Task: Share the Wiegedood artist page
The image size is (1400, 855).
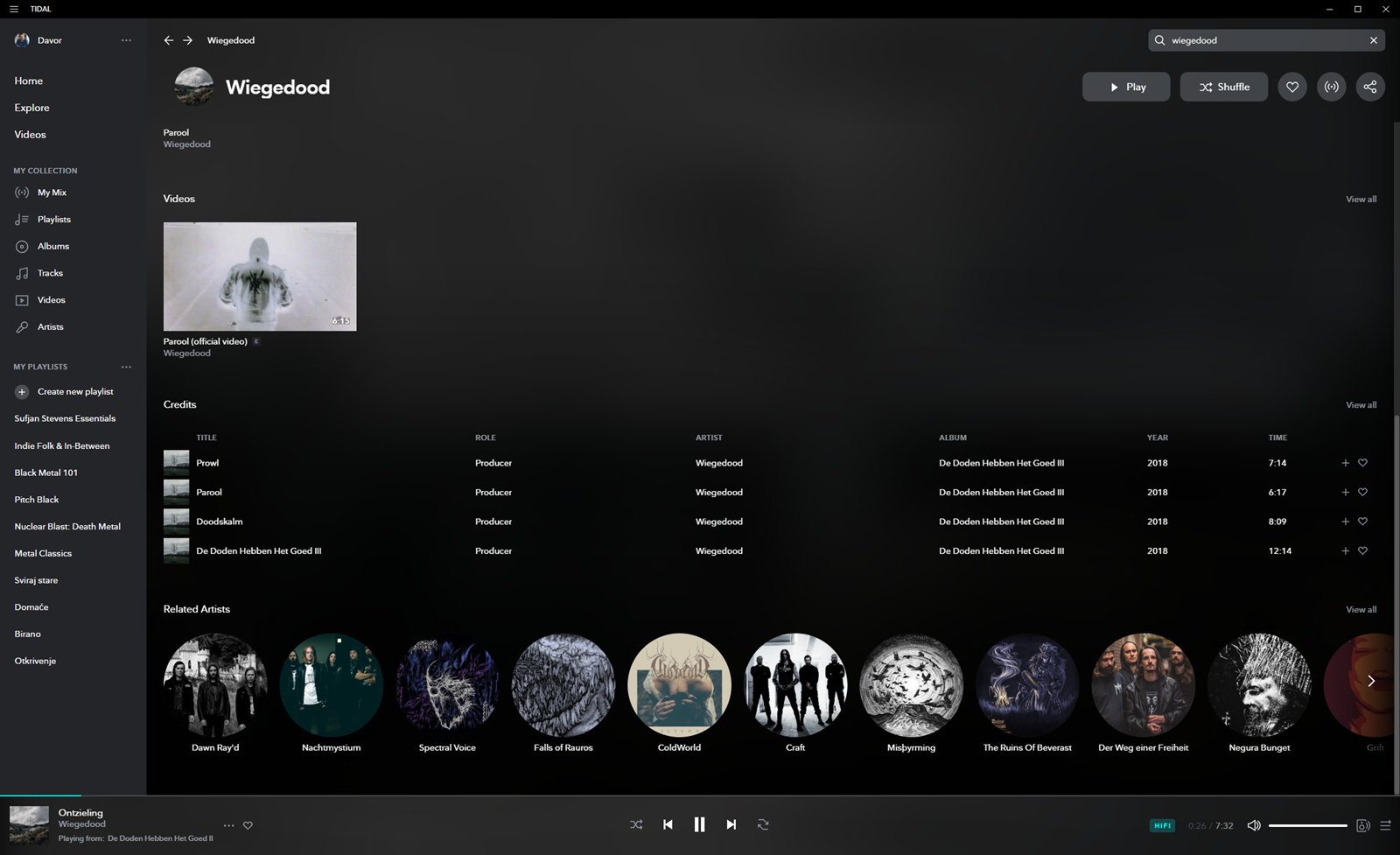Action: point(1370,87)
